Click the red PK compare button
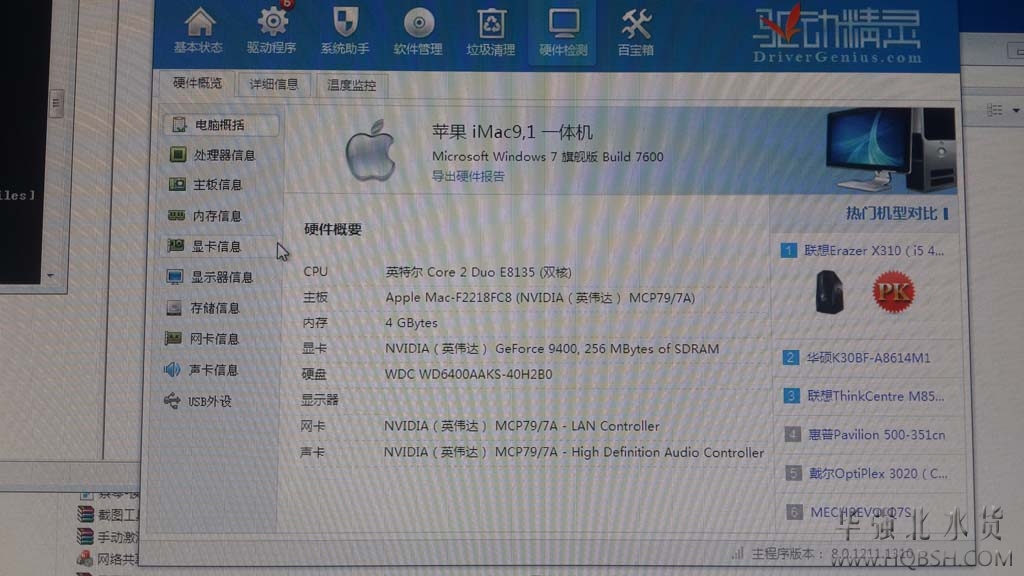 pos(893,292)
